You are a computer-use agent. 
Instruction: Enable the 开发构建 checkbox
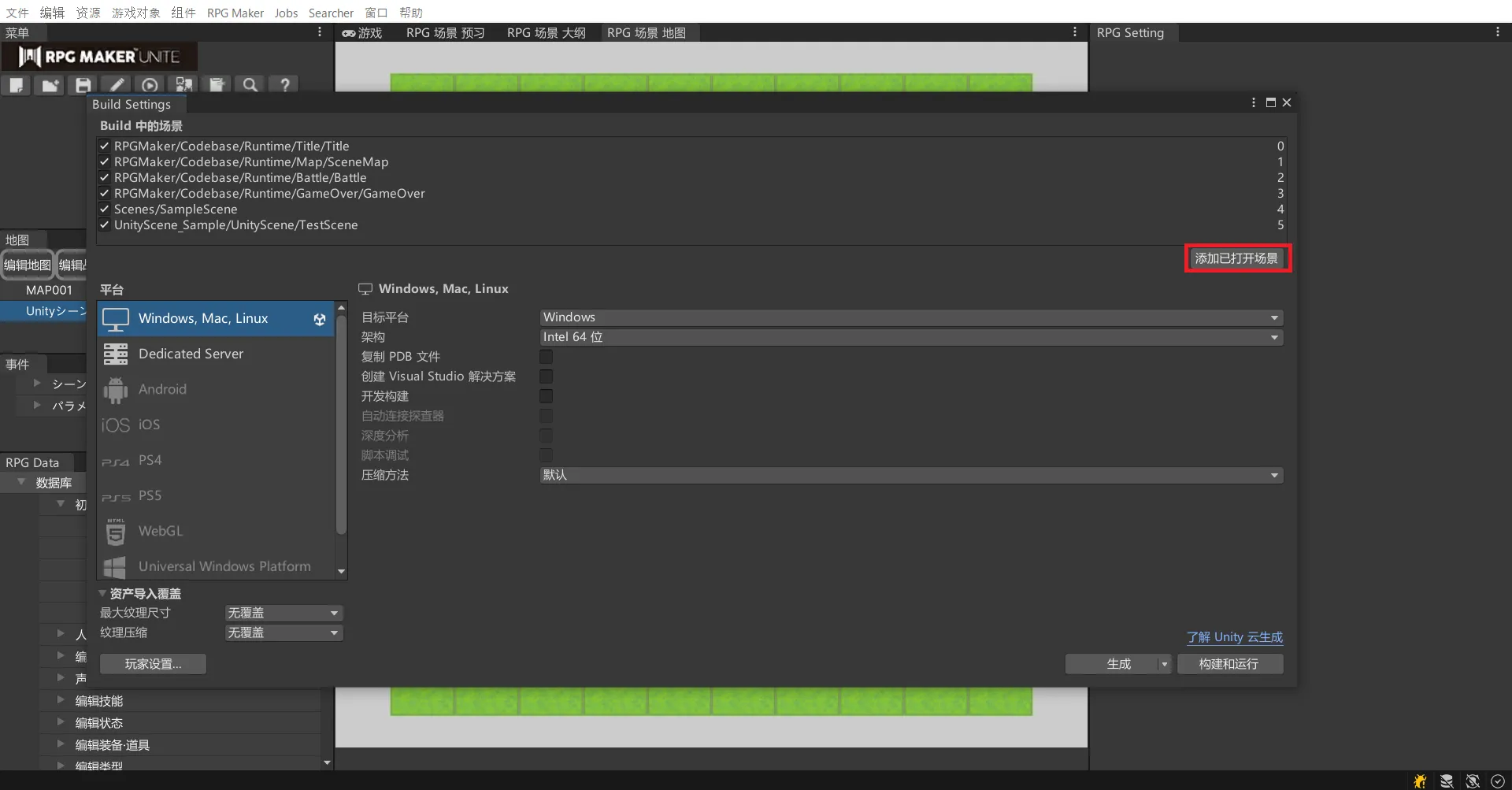coord(546,396)
